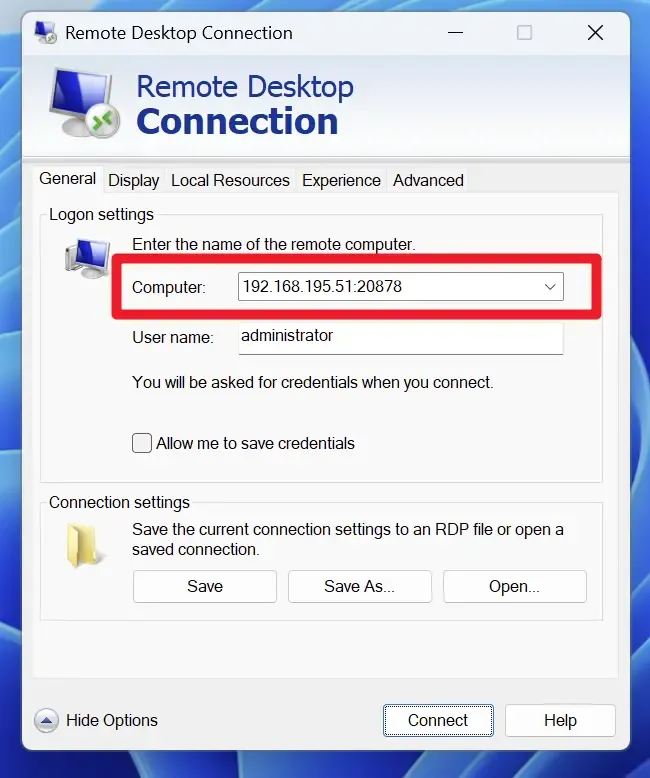650x778 pixels.
Task: Click the Remote Desktop Connection title bar text
Action: (179, 33)
